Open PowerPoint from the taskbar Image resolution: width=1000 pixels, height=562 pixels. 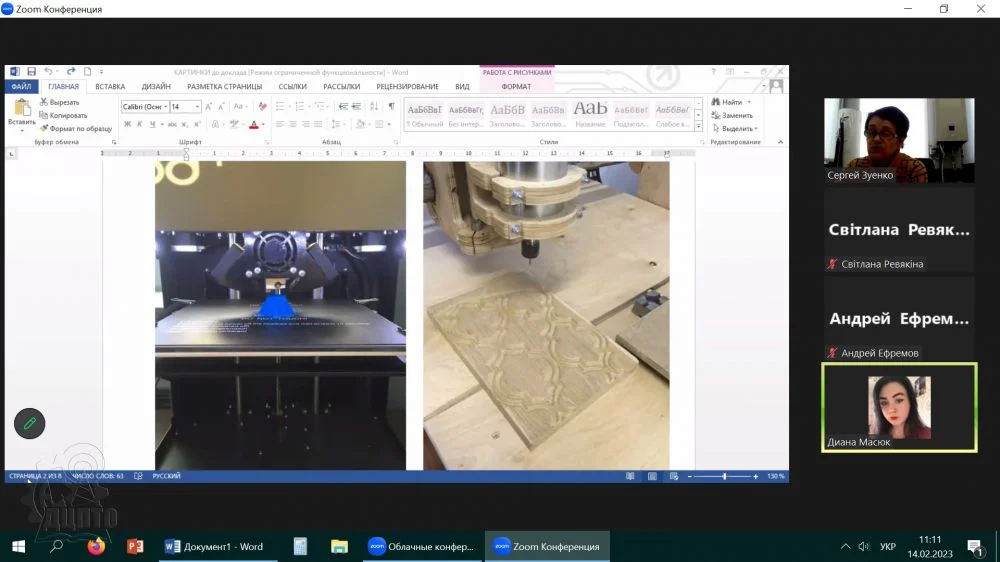pyautogui.click(x=135, y=547)
